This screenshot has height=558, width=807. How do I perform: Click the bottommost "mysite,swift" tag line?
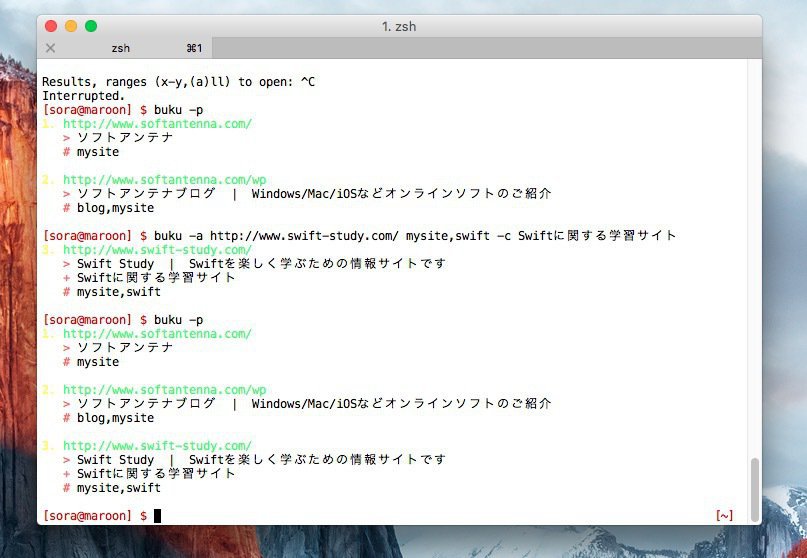tap(118, 488)
